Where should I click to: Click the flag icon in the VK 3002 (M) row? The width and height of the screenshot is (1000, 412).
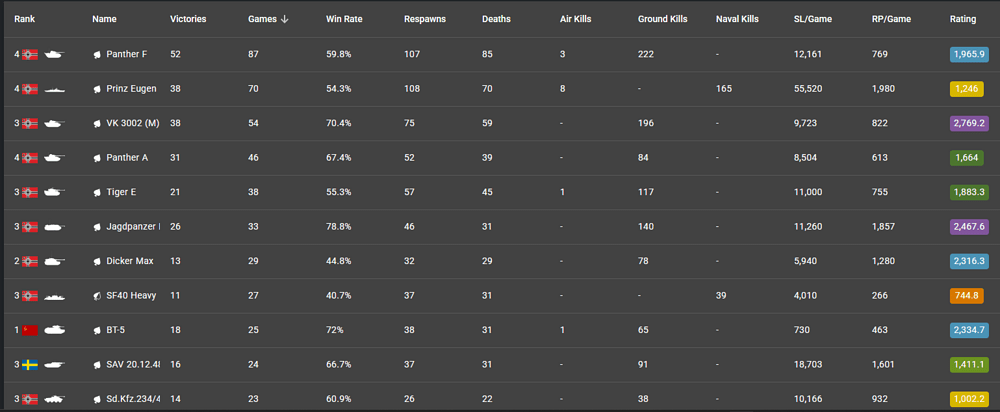point(30,124)
